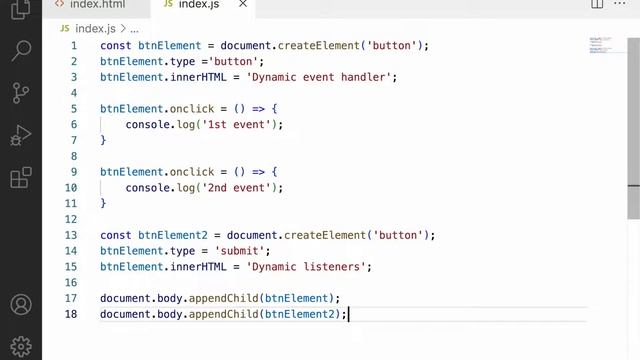Open Run and Debug view

(x=20, y=136)
